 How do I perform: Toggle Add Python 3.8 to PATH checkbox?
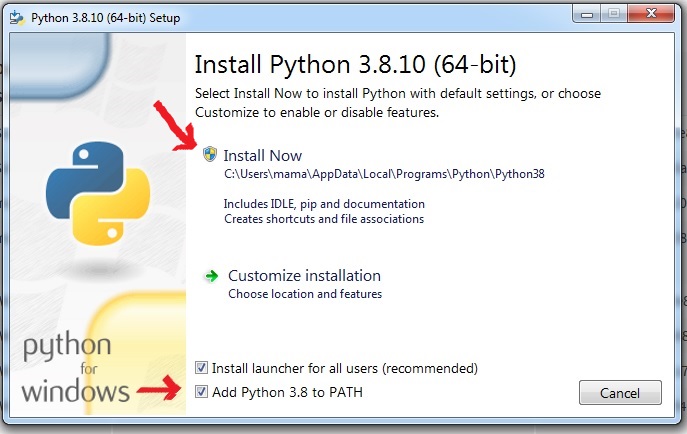[202, 392]
